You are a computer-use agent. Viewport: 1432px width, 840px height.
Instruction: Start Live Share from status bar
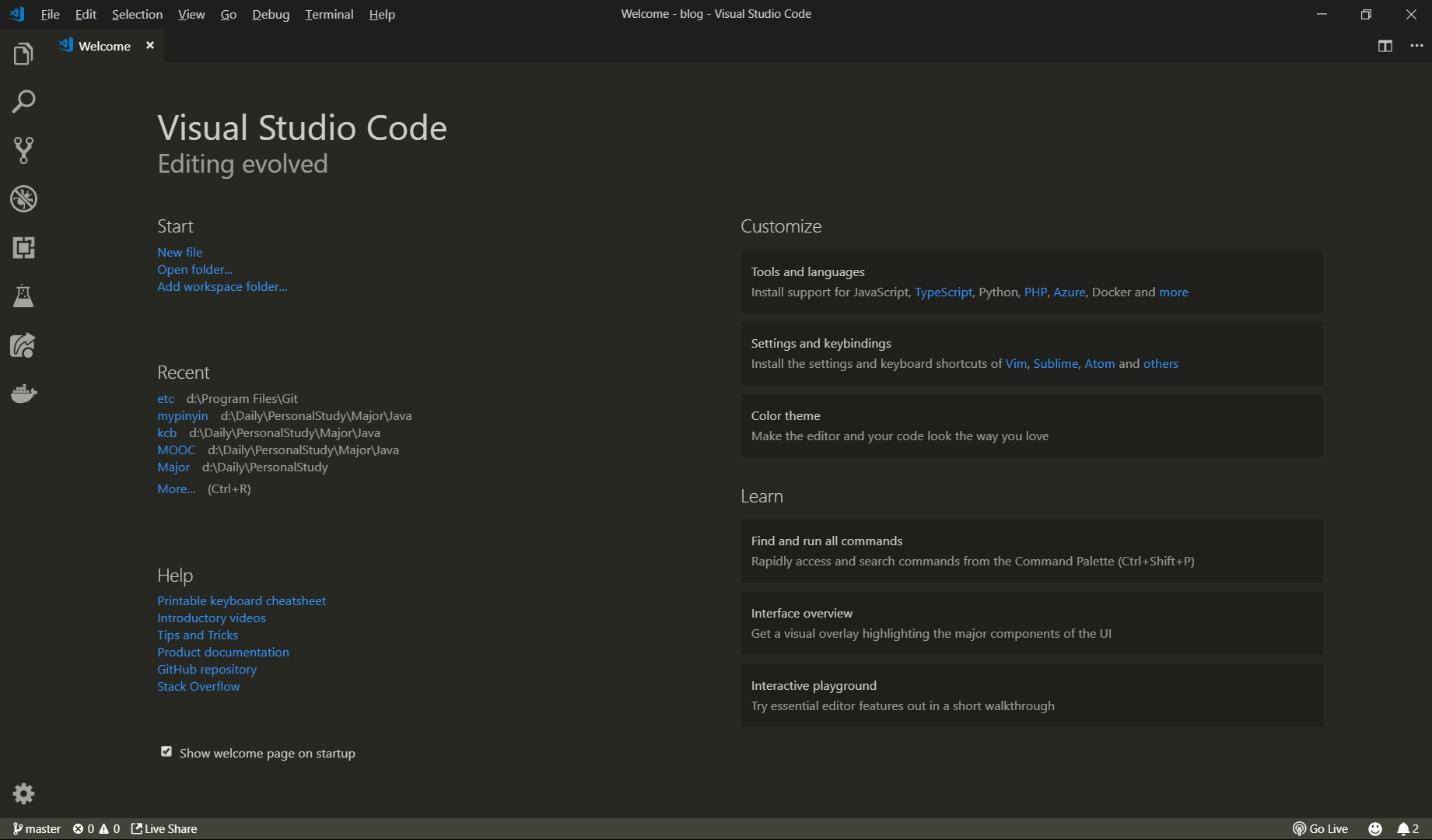pyautogui.click(x=164, y=829)
